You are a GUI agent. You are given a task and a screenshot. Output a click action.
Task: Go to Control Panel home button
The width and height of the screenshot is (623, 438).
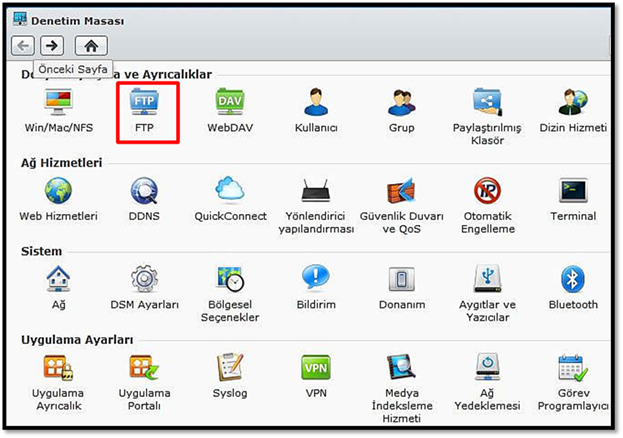[x=91, y=45]
